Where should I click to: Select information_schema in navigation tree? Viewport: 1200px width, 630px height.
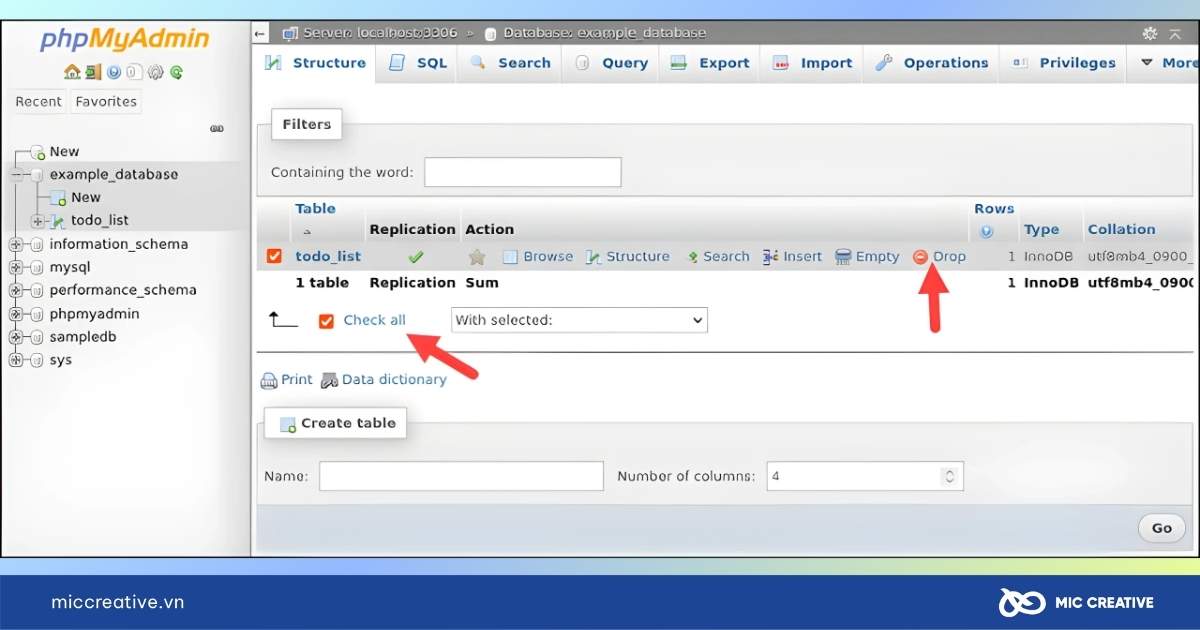pos(119,245)
